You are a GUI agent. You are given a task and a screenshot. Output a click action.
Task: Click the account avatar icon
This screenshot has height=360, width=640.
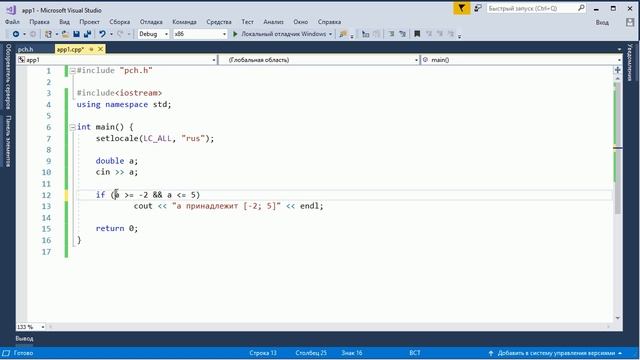coord(630,22)
